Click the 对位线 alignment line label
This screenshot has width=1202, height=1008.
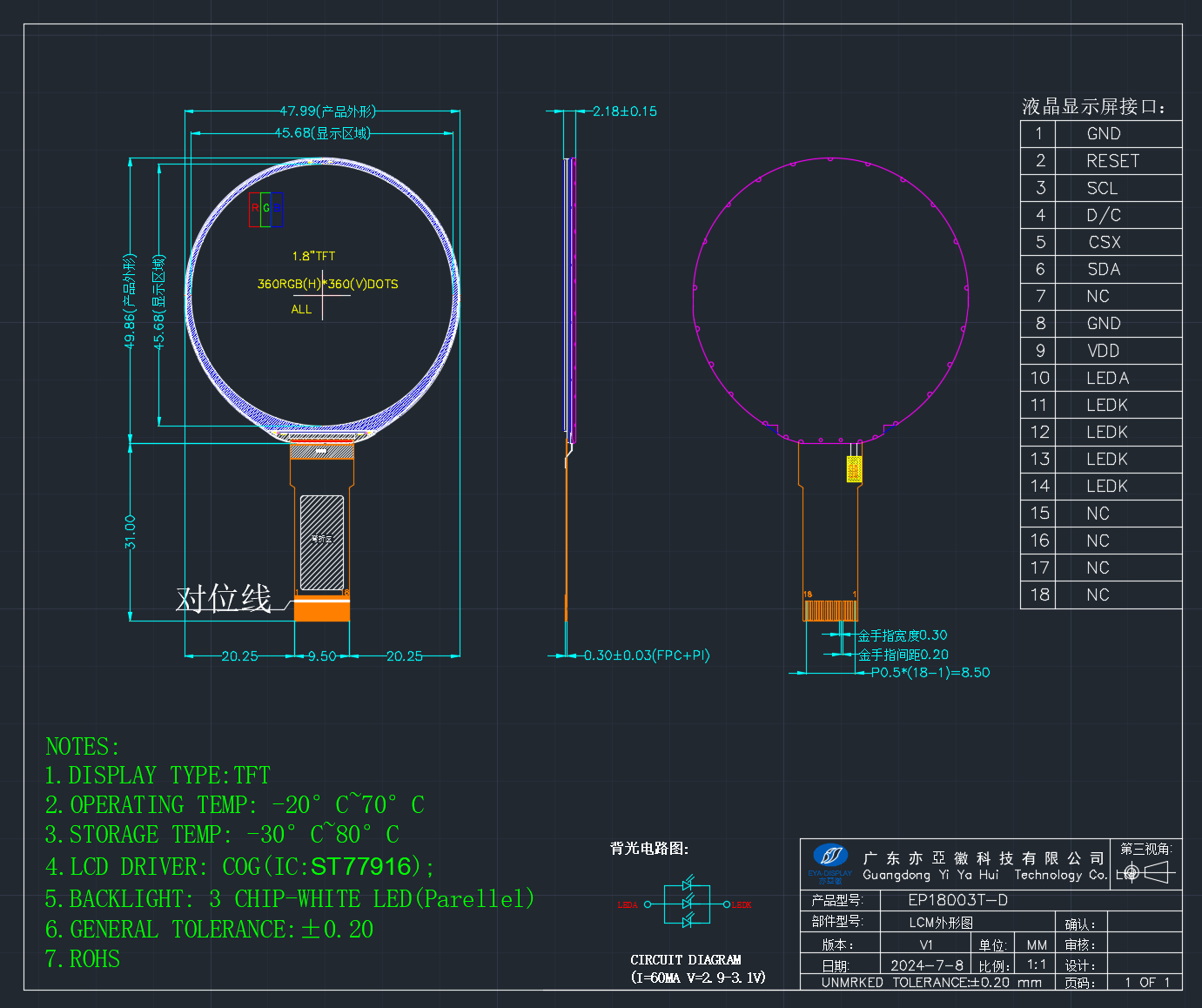(x=224, y=599)
